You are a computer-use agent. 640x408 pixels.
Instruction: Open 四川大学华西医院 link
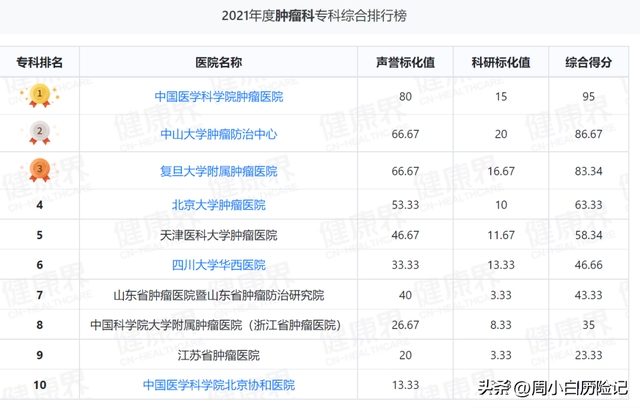[219, 265]
